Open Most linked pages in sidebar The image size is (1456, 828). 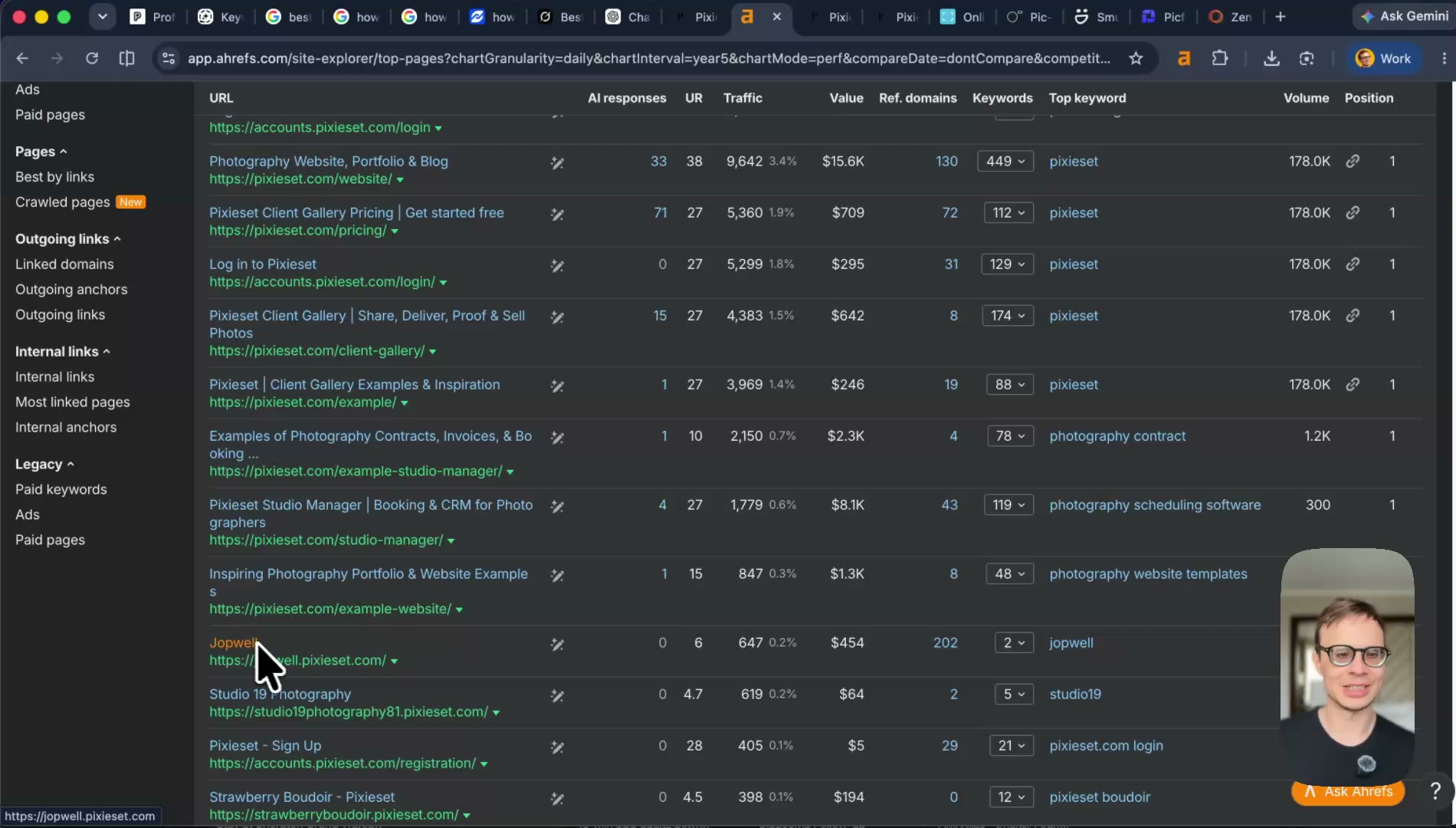(73, 402)
